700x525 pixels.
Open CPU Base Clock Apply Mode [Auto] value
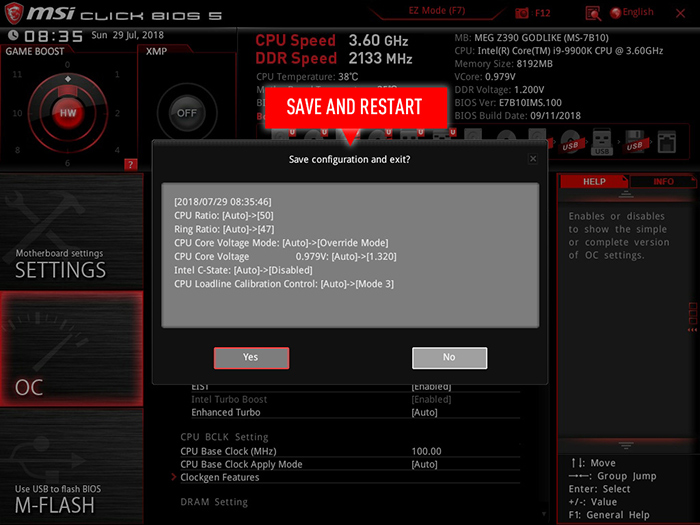[x=424, y=464]
